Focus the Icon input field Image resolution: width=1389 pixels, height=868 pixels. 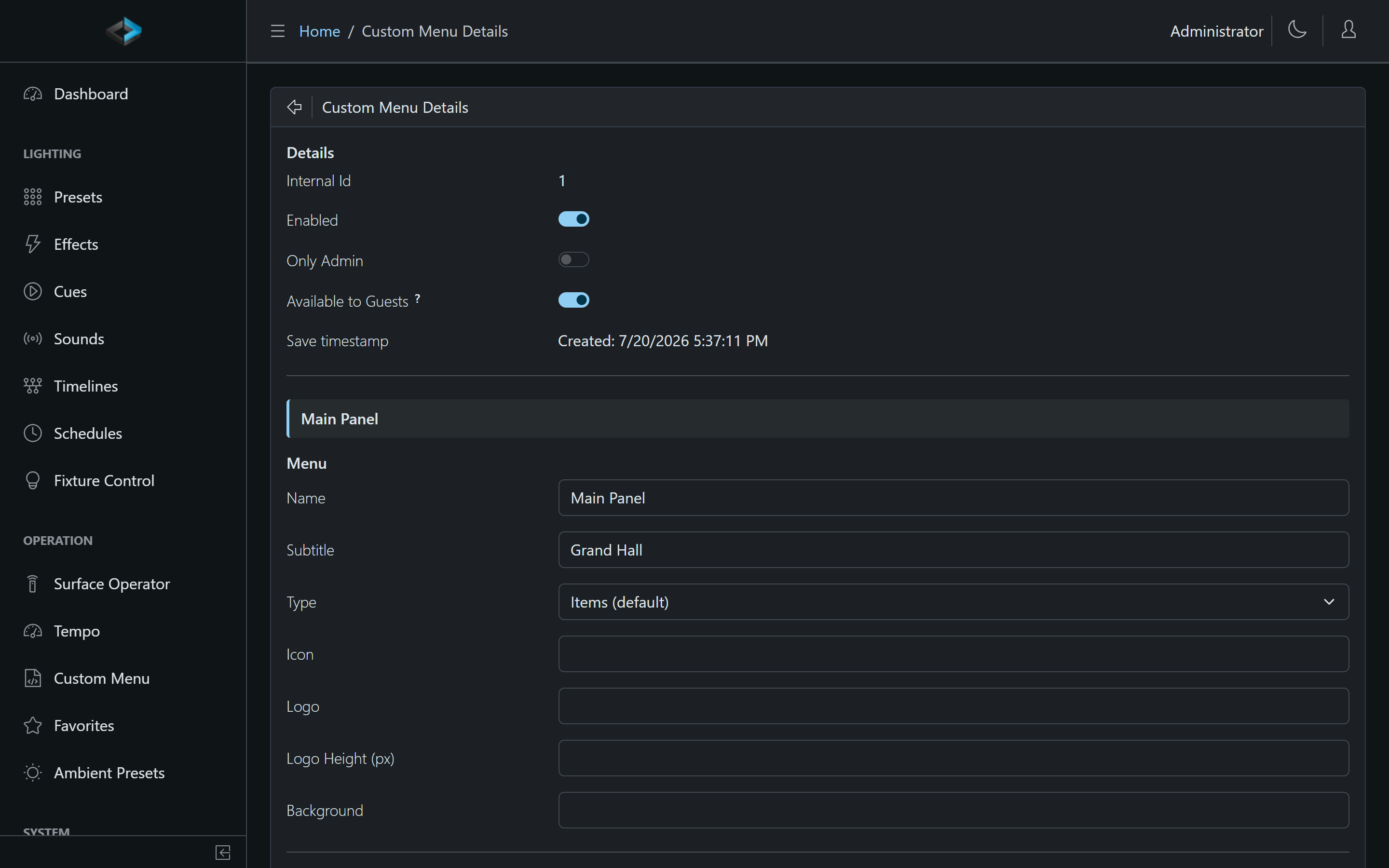pos(953,654)
